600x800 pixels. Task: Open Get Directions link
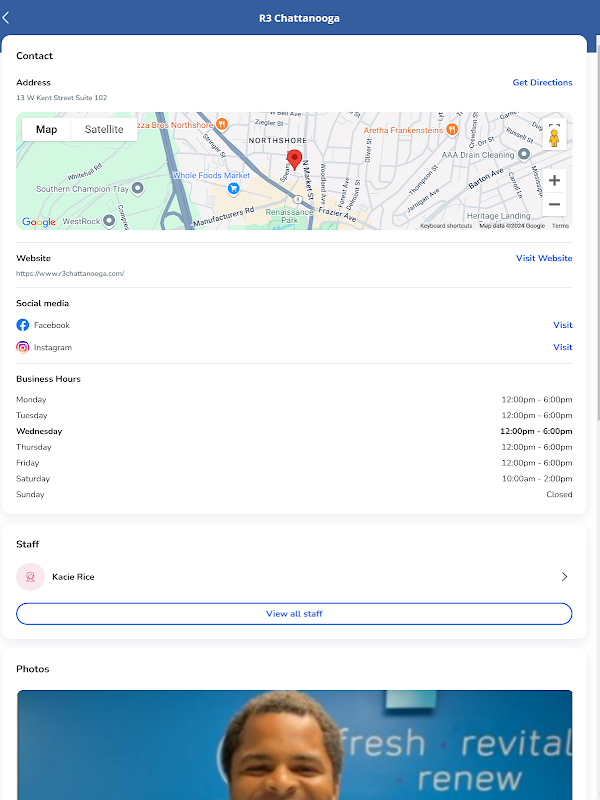(542, 83)
